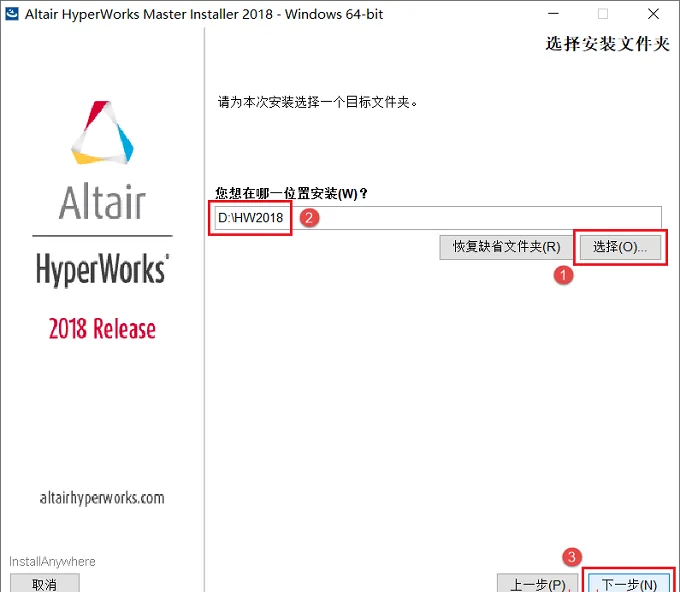Click the InstallAnywhere label
The width and height of the screenshot is (680, 592).
(x=52, y=562)
